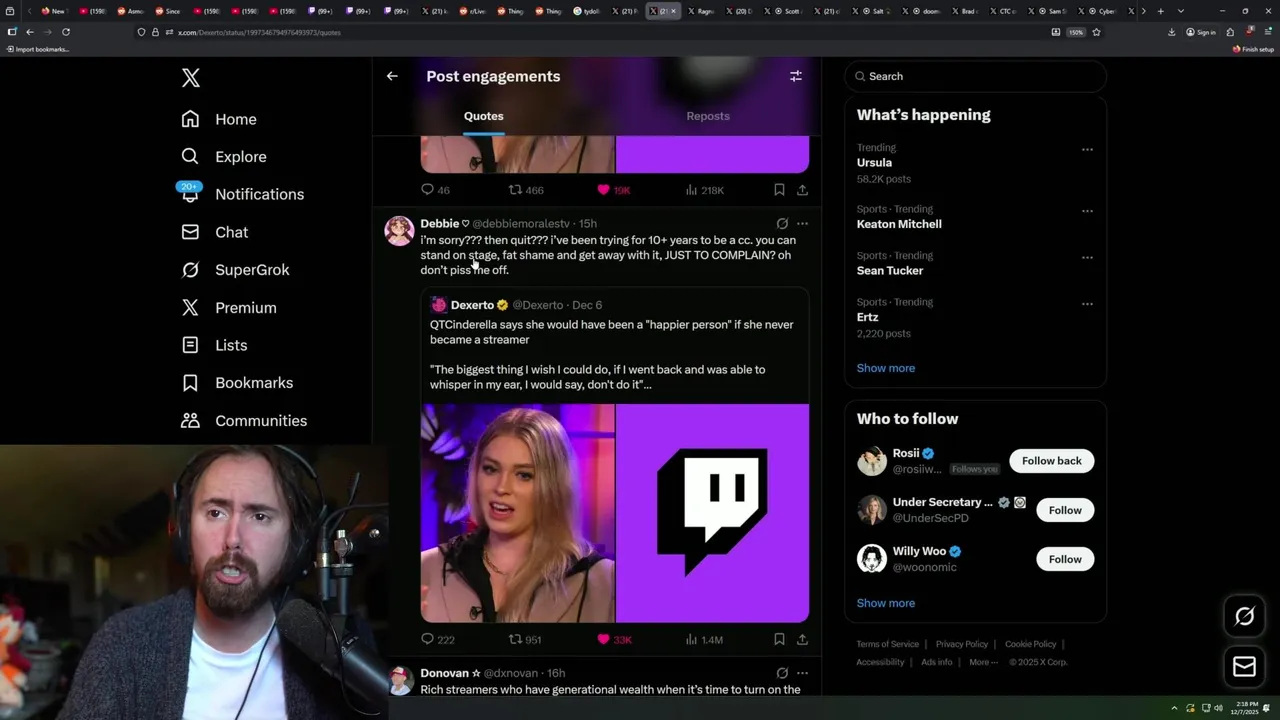Go back from Post engagements
The width and height of the screenshot is (1280, 720).
pyautogui.click(x=392, y=76)
